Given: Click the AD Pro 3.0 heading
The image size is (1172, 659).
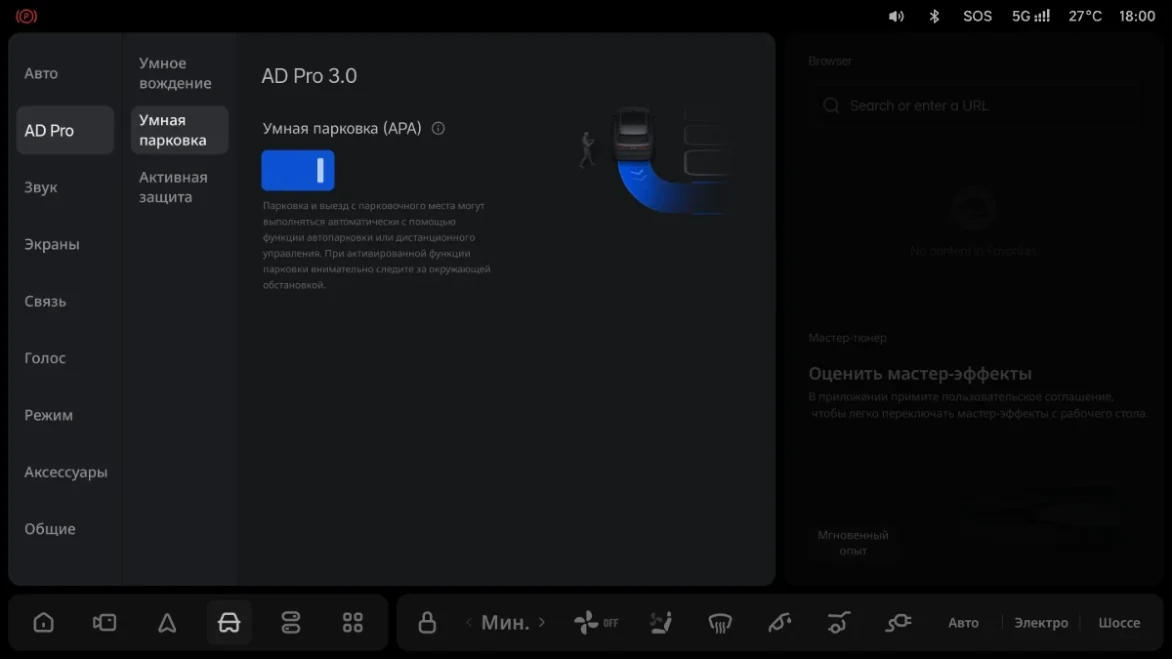Looking at the screenshot, I should tap(309, 75).
